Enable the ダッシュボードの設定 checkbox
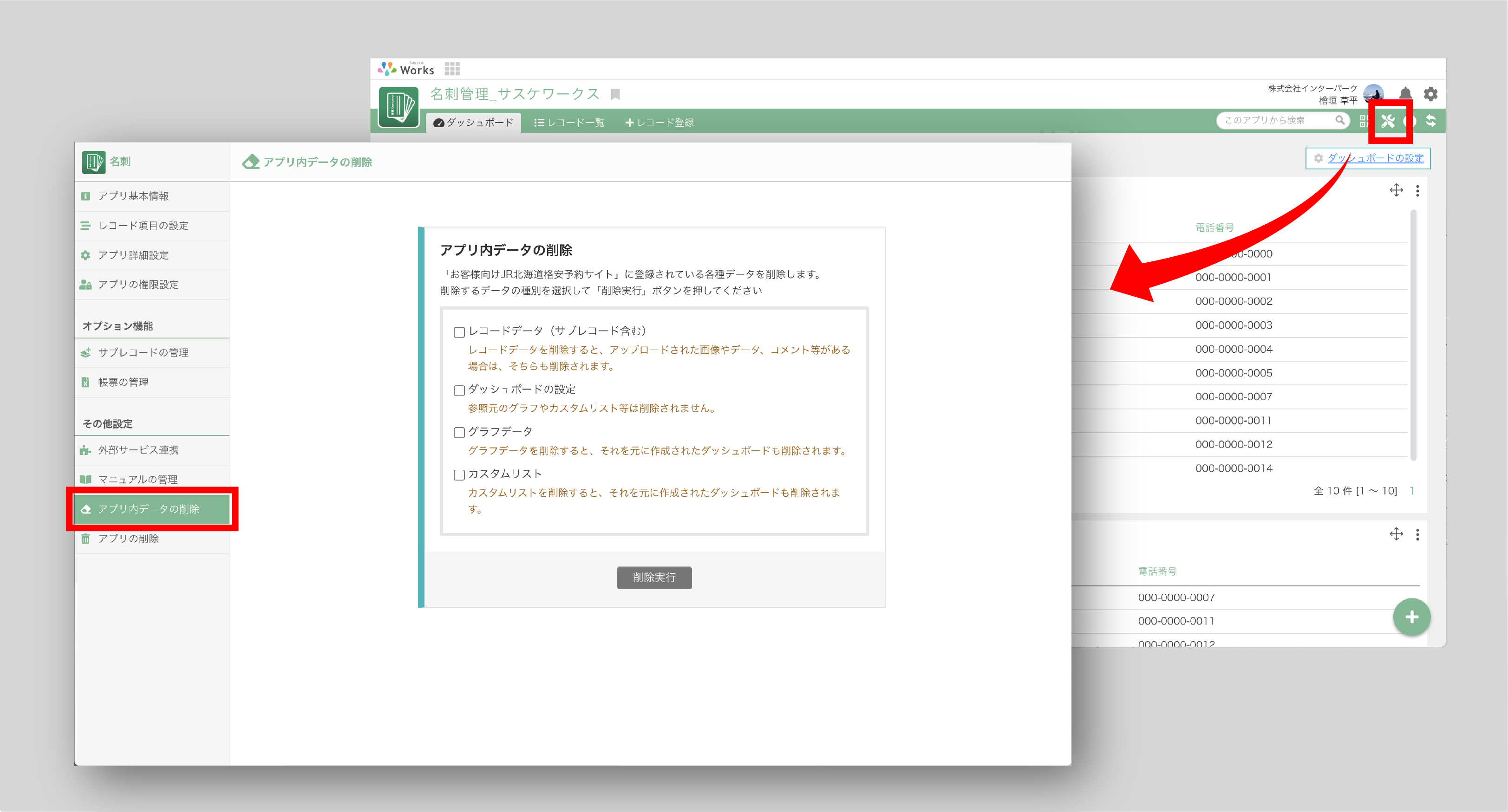The image size is (1508, 812). (x=459, y=390)
